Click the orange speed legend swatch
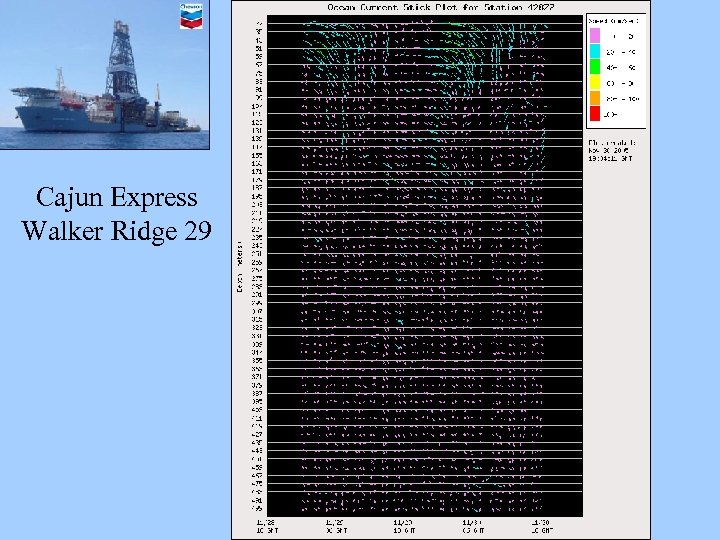 (595, 98)
